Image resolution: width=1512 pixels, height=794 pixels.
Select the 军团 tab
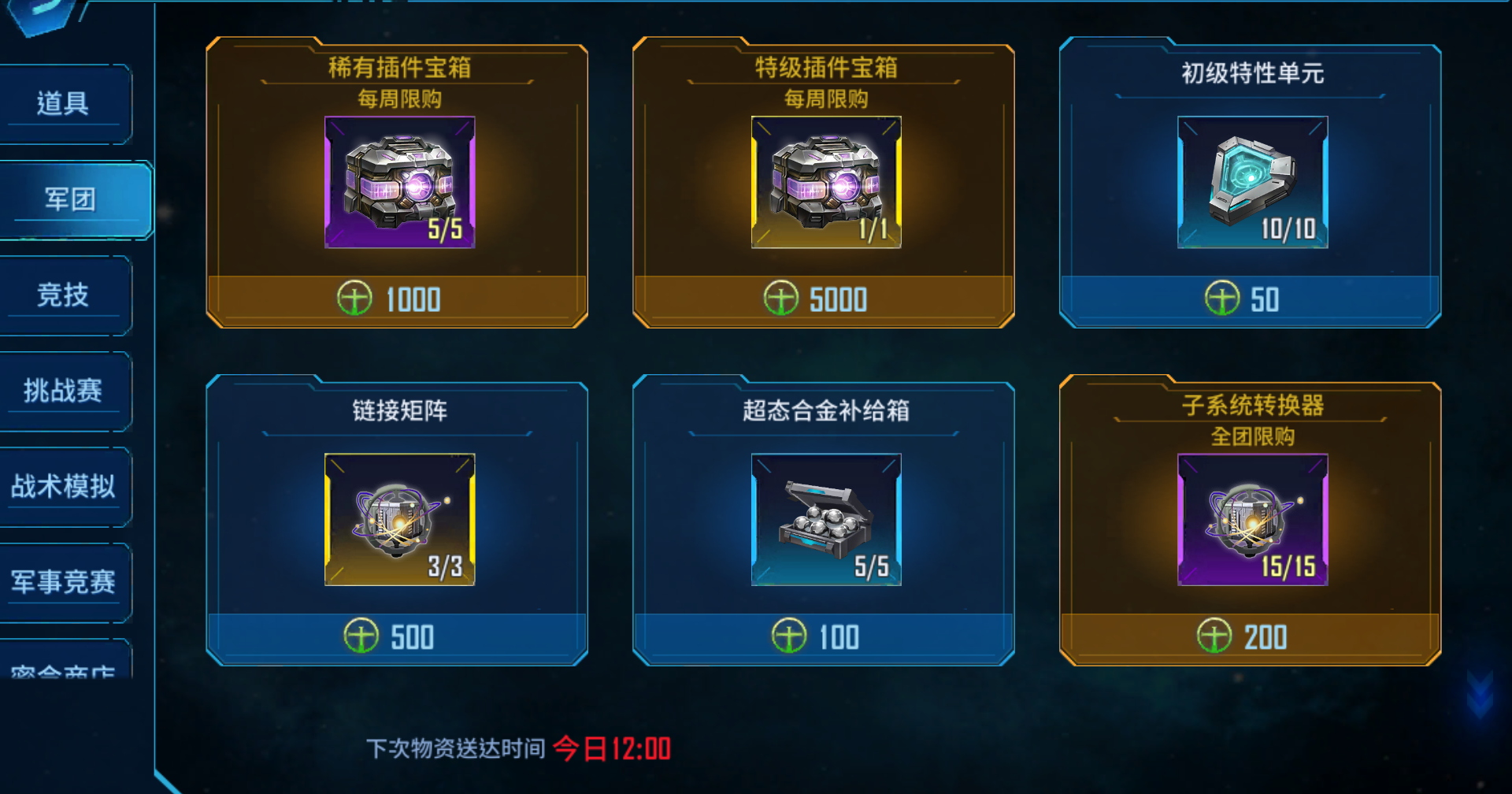click(71, 199)
